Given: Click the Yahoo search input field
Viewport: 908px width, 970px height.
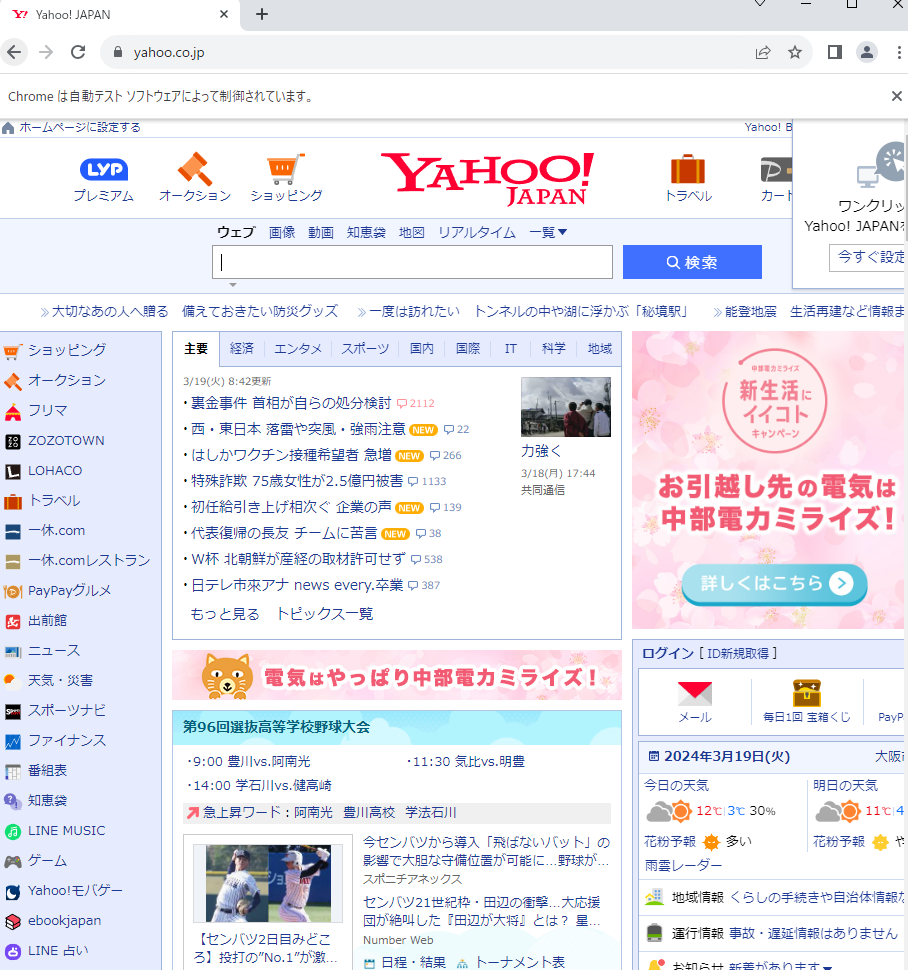Looking at the screenshot, I should pos(412,262).
